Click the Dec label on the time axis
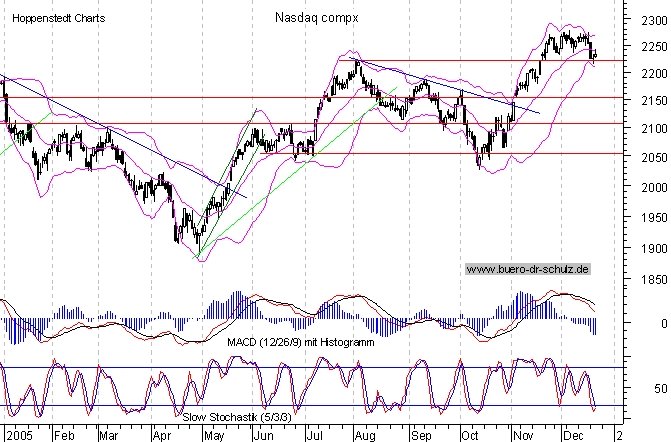The width and height of the screenshot is (671, 442). point(573,436)
